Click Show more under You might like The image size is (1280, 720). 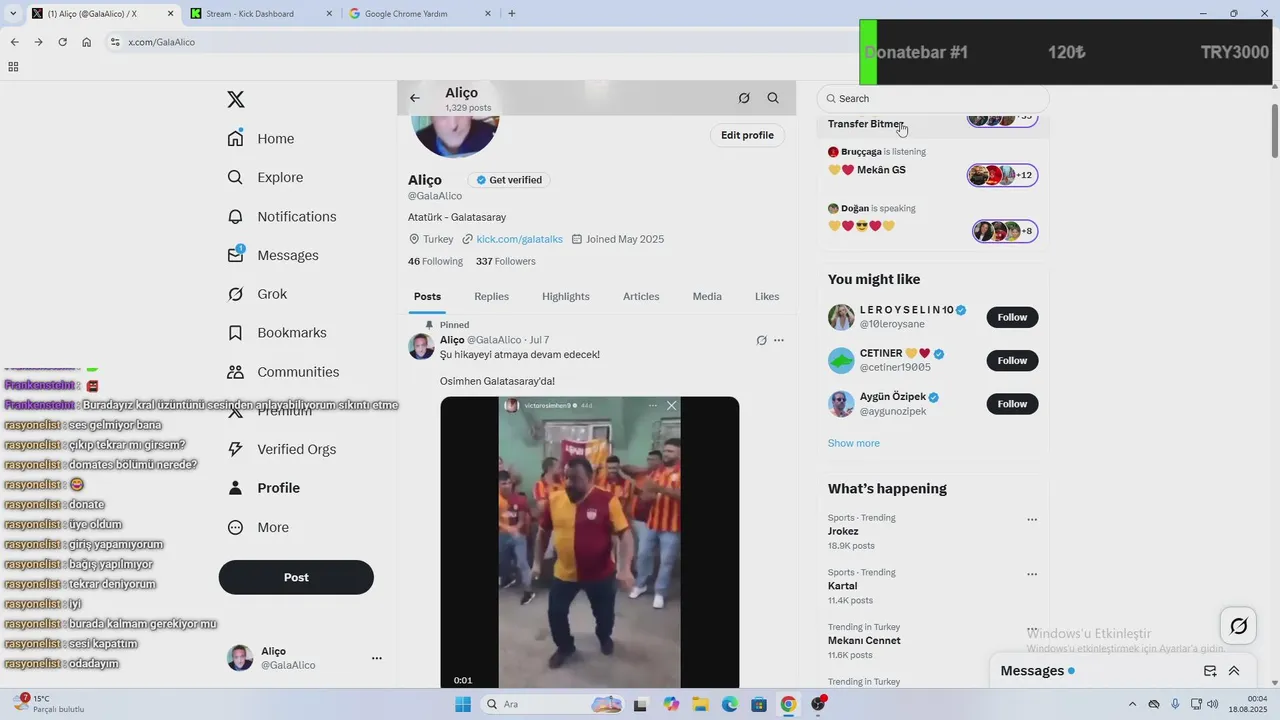click(x=854, y=443)
